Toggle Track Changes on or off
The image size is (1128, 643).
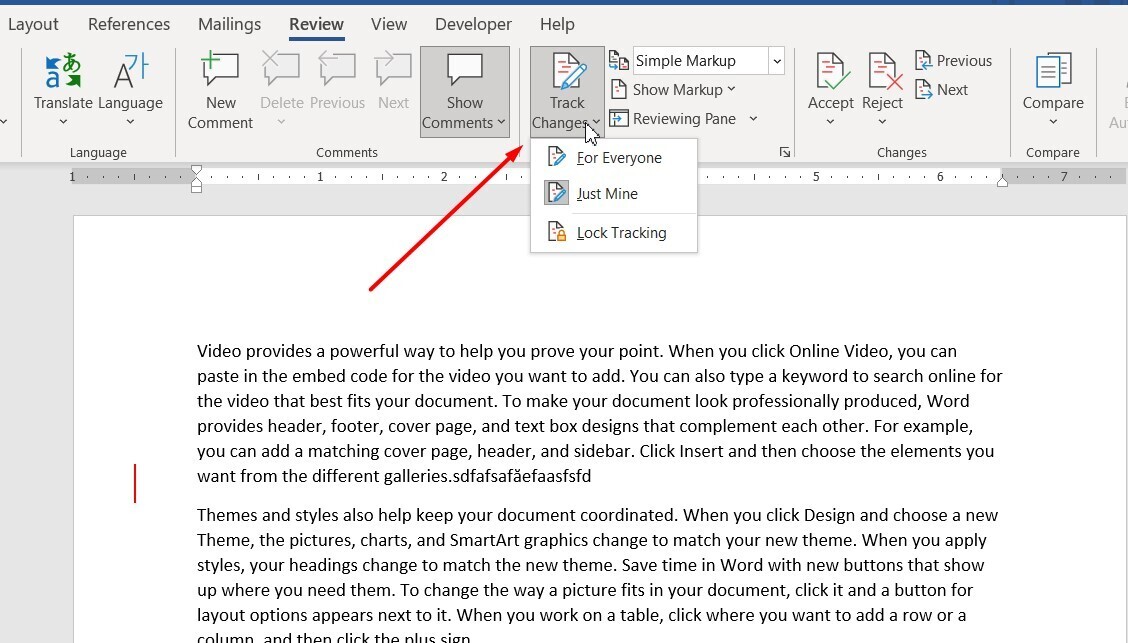[567, 73]
